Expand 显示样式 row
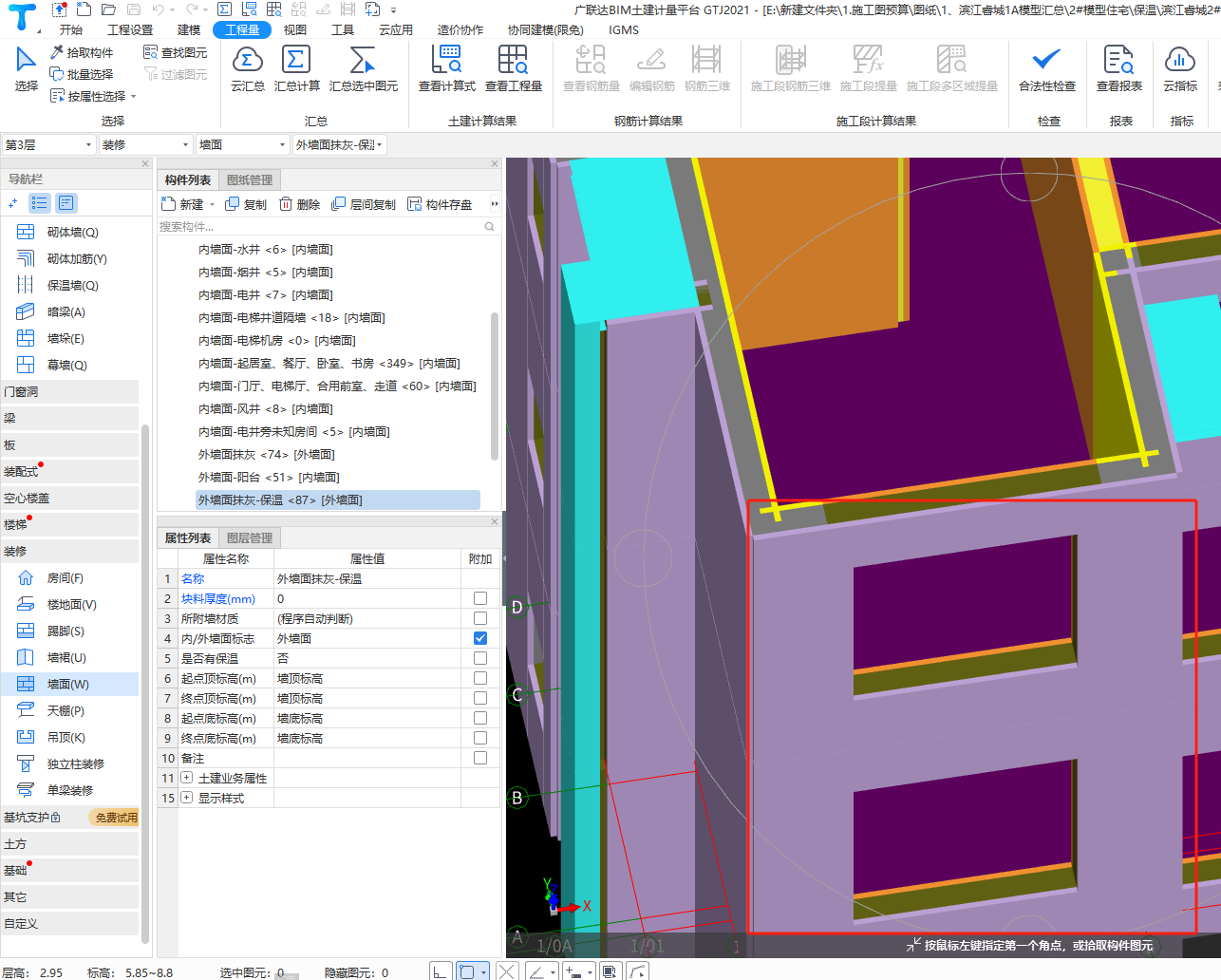1221x980 pixels. (186, 798)
